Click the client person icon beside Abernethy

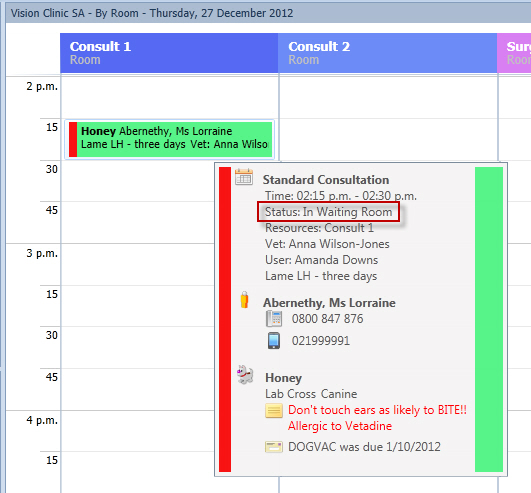[x=244, y=300]
